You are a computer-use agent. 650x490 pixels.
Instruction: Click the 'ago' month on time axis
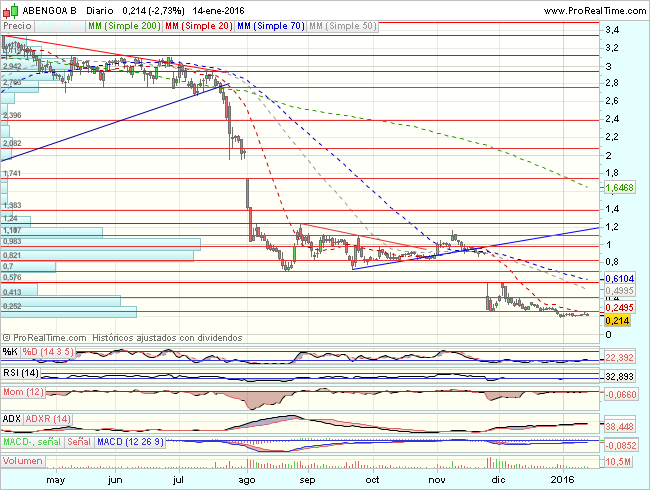point(247,480)
